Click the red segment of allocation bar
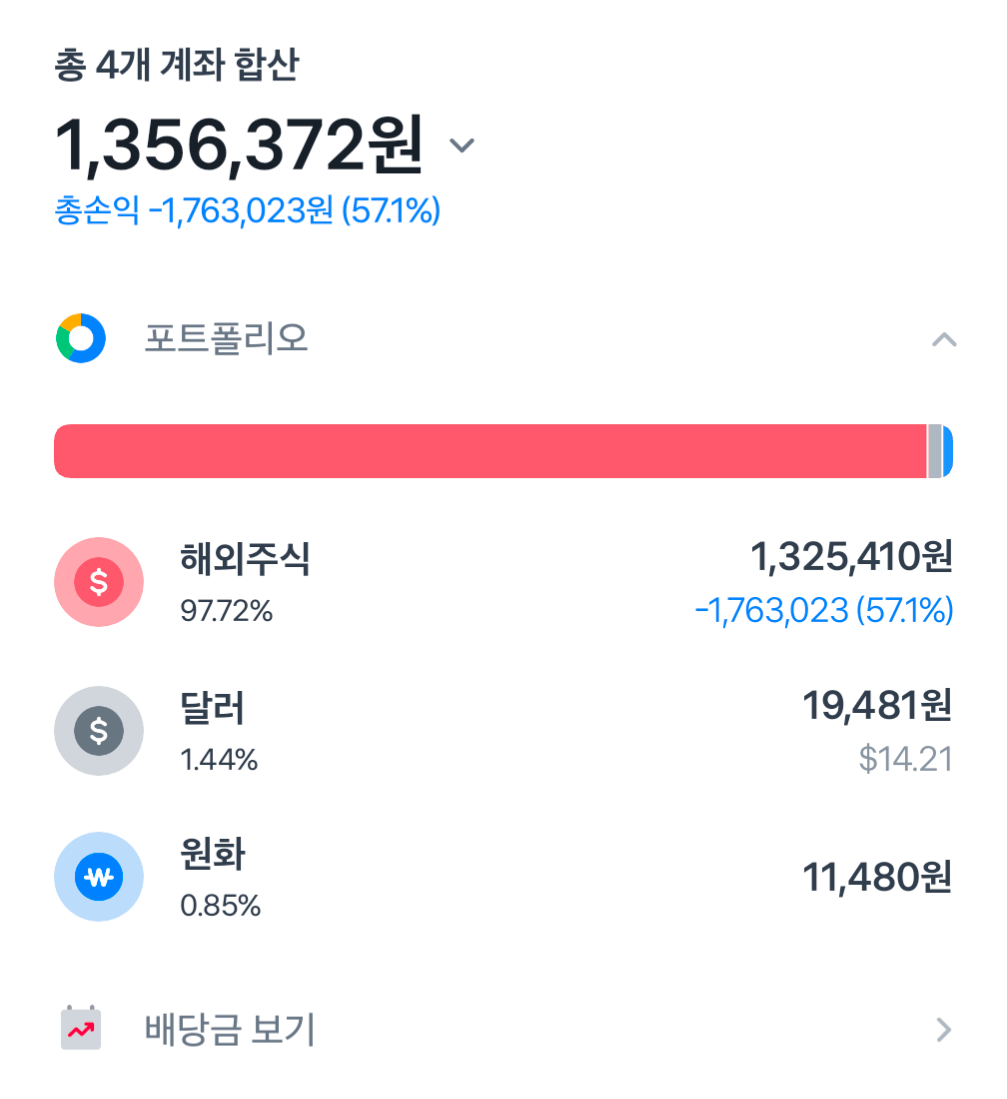 coord(490,451)
